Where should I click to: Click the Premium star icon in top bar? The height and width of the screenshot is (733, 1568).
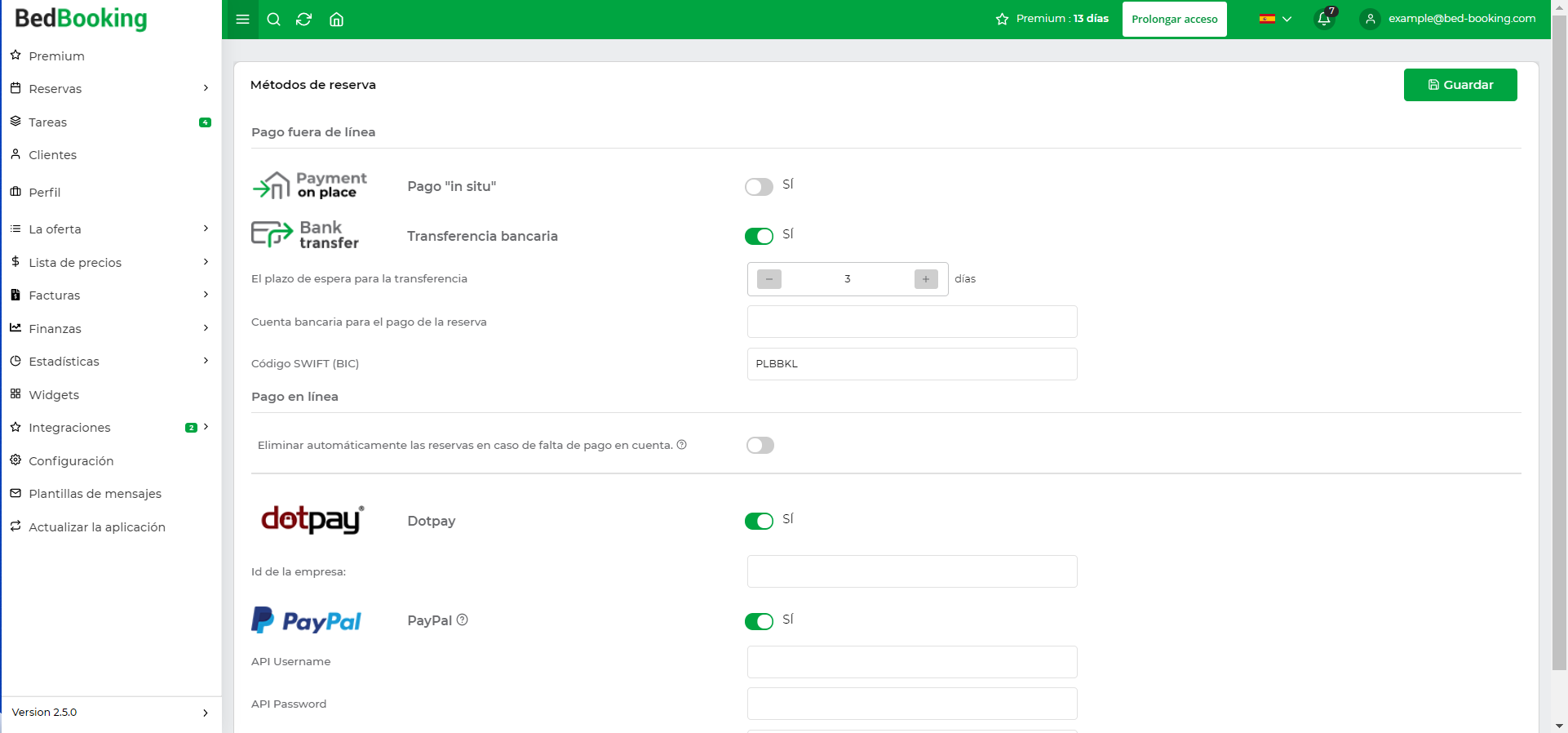coord(1003,19)
